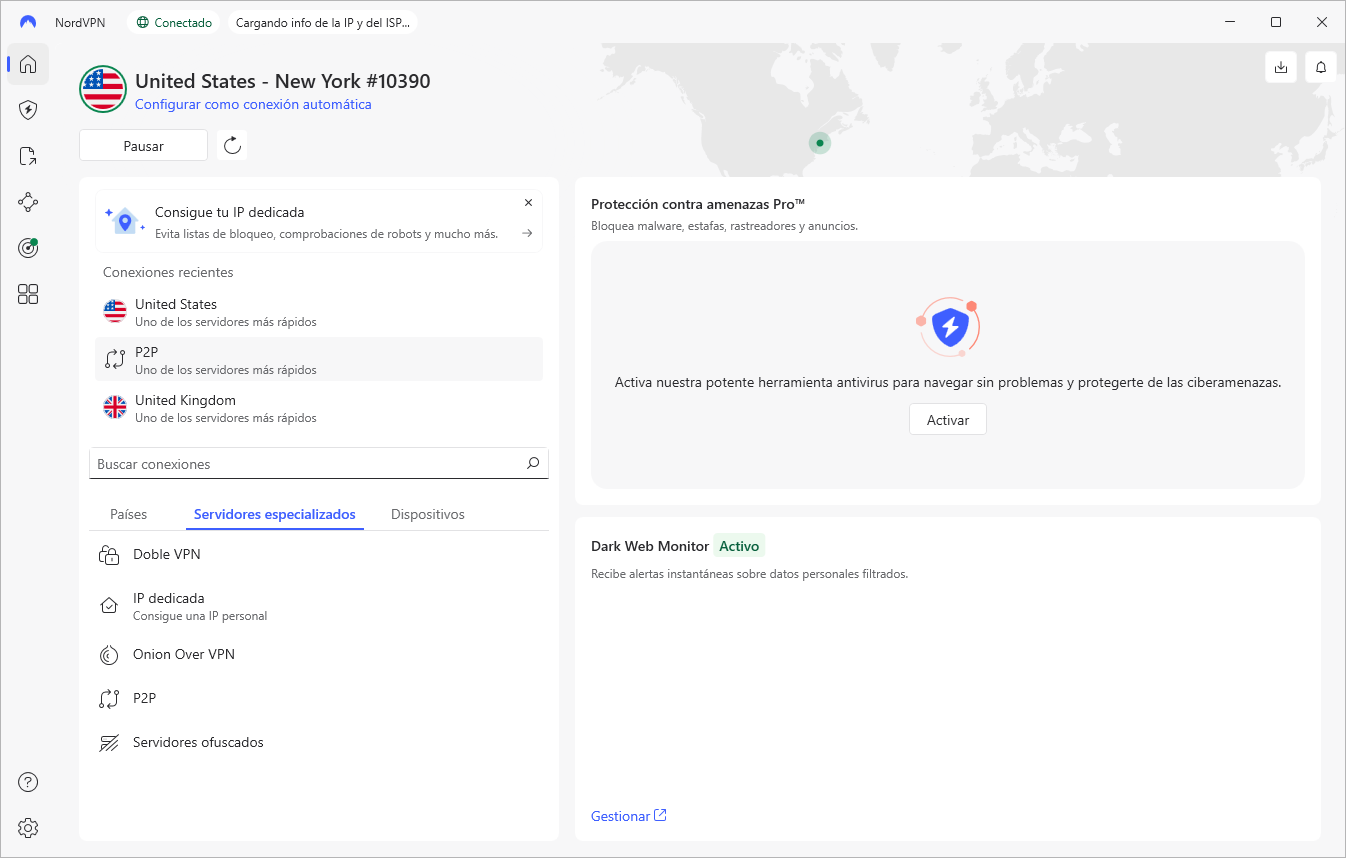Click the downloads icon in the top bar
Screen dimensions: 1346x858
click(x=1281, y=66)
